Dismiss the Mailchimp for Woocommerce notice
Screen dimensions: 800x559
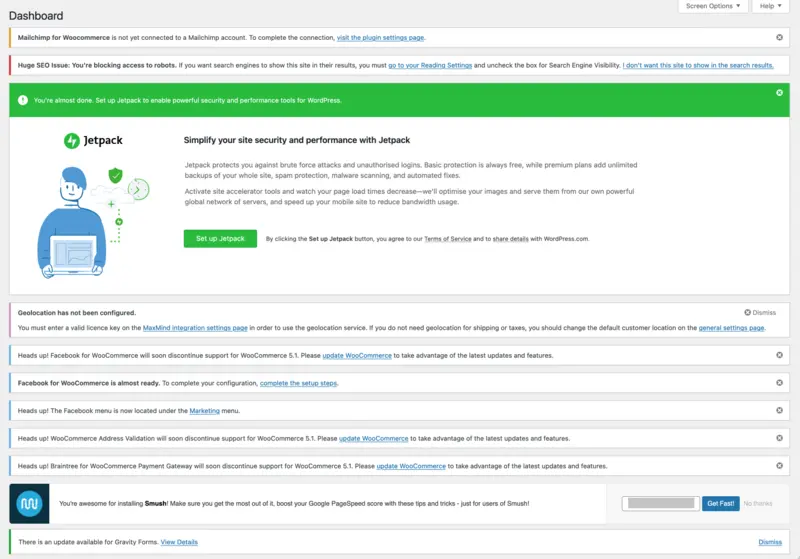point(779,37)
